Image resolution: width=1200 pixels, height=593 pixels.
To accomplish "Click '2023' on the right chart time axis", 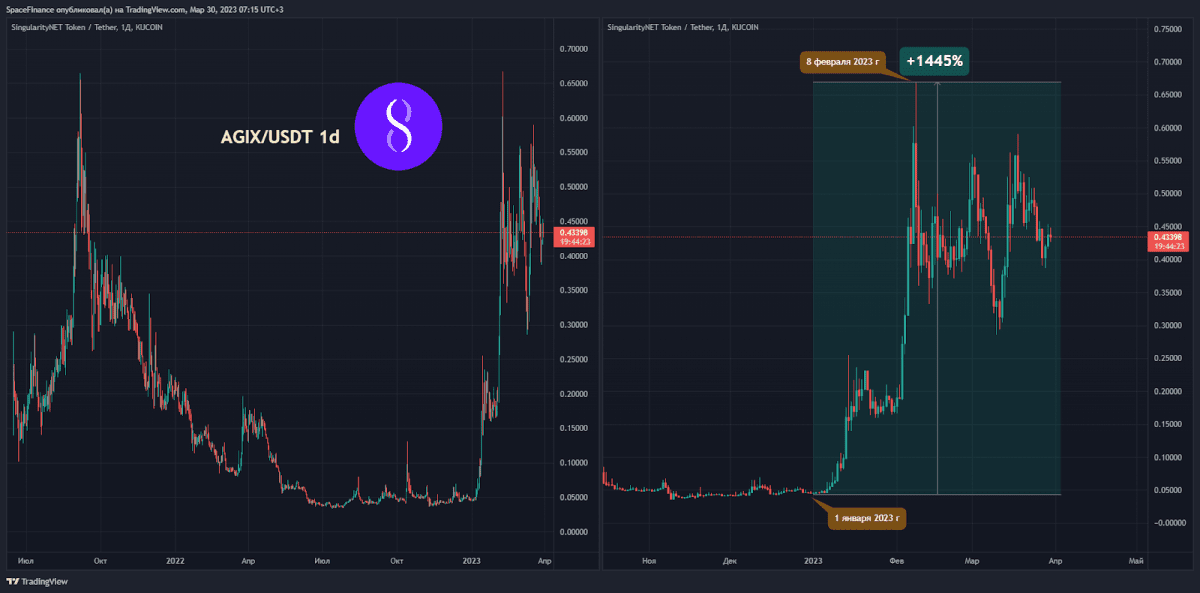I will 813,560.
